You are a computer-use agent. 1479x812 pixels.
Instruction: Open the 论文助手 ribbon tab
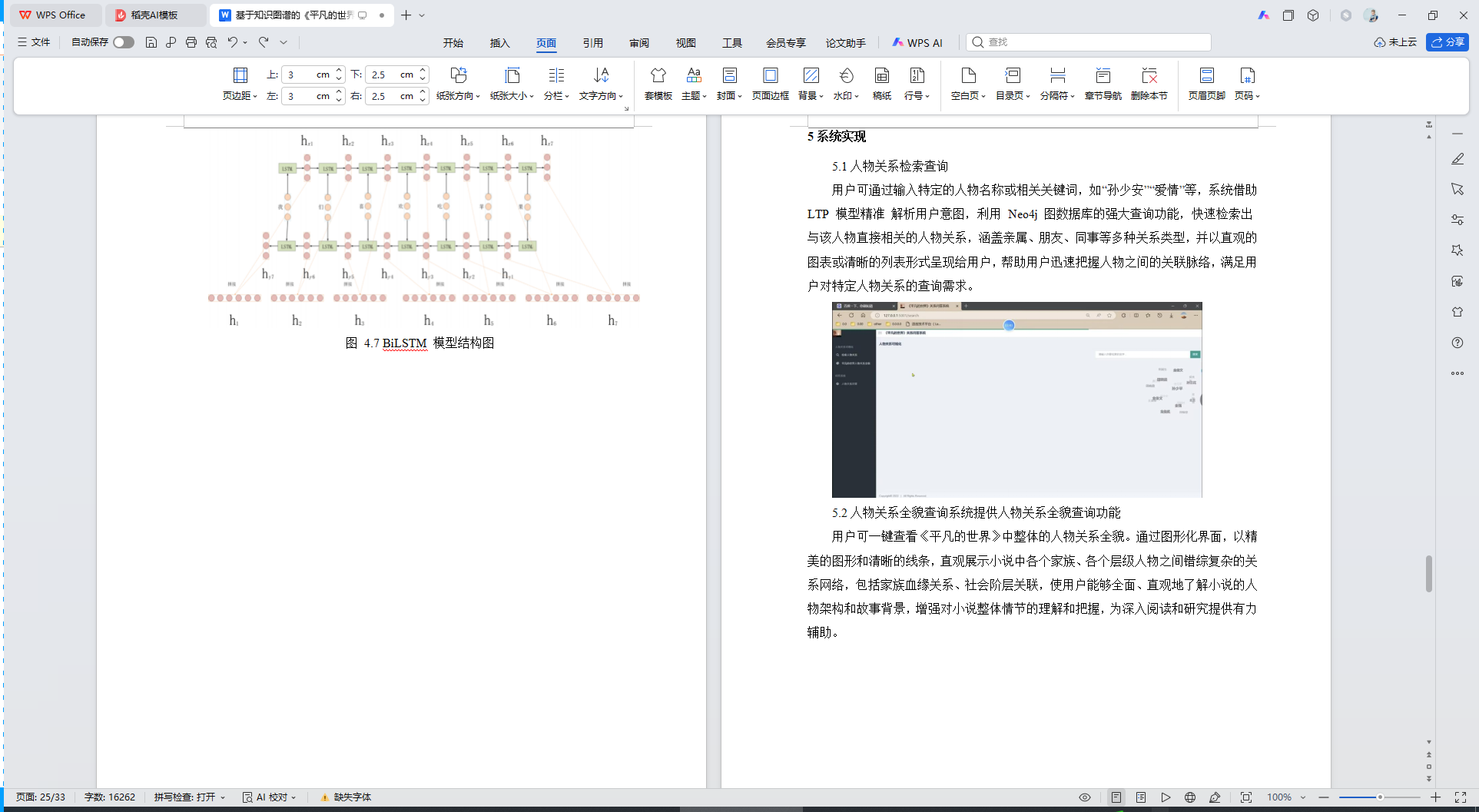(846, 43)
